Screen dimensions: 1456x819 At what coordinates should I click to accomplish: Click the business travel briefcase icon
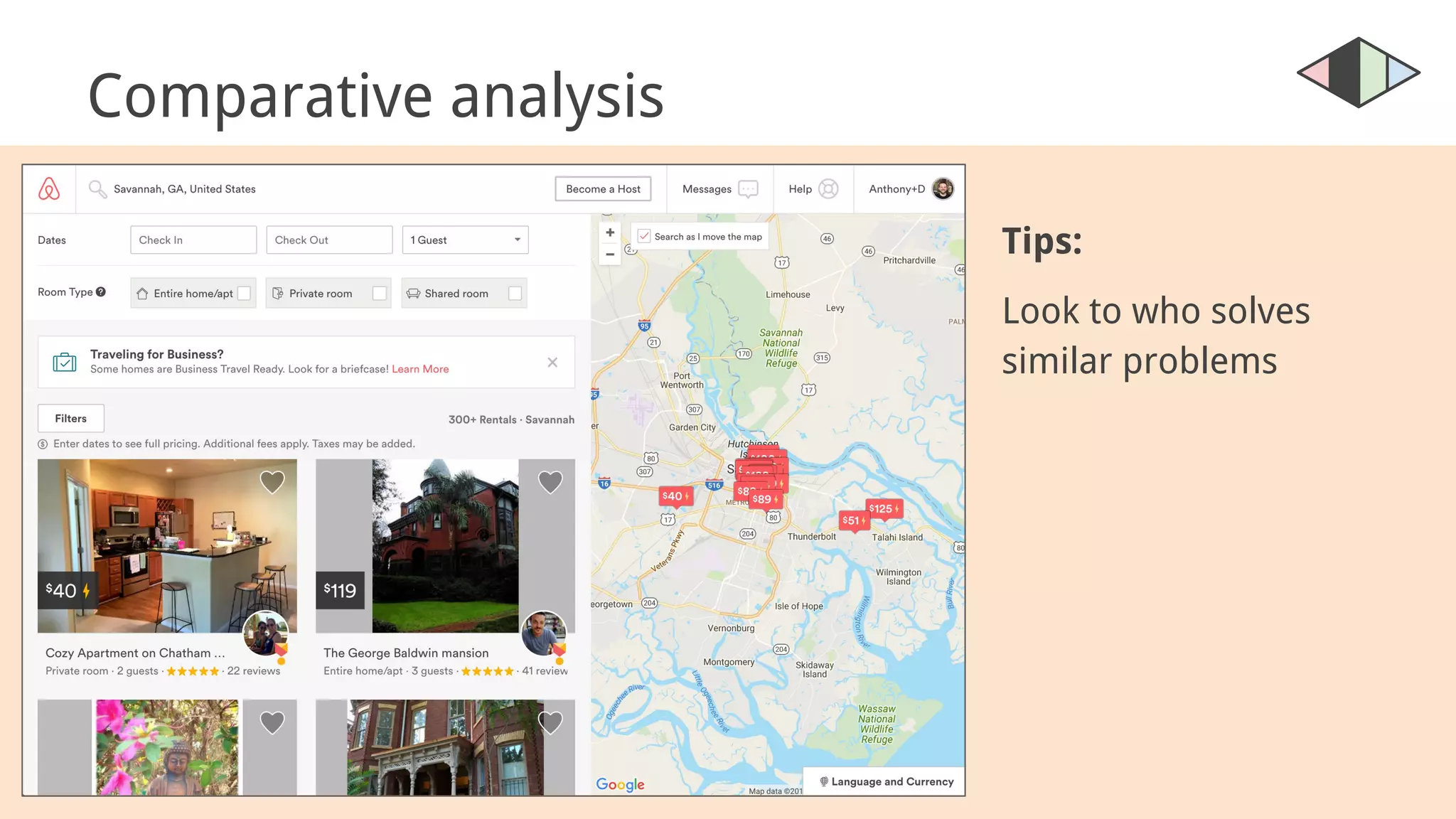pos(65,362)
